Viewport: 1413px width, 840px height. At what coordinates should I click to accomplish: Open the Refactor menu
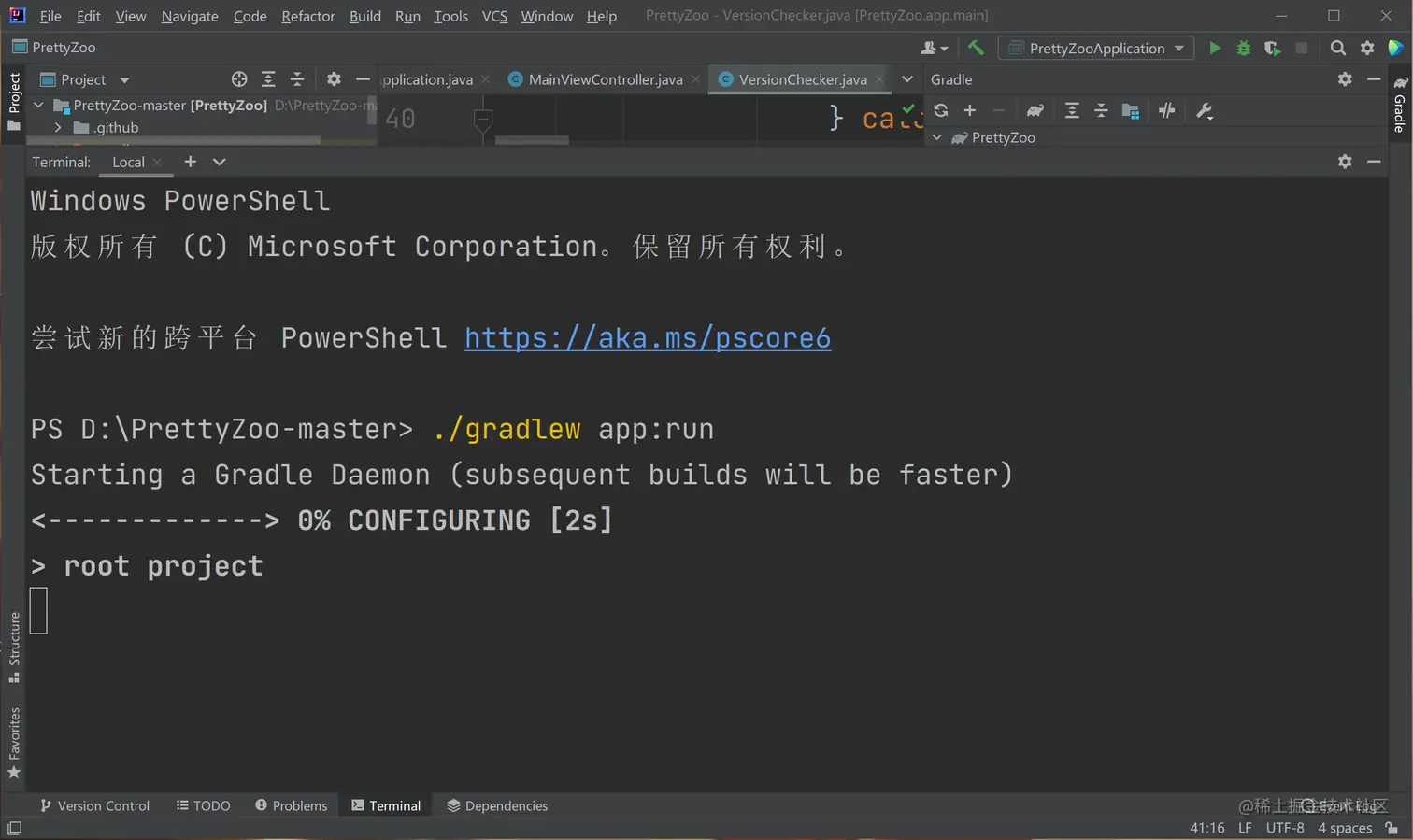tap(308, 16)
